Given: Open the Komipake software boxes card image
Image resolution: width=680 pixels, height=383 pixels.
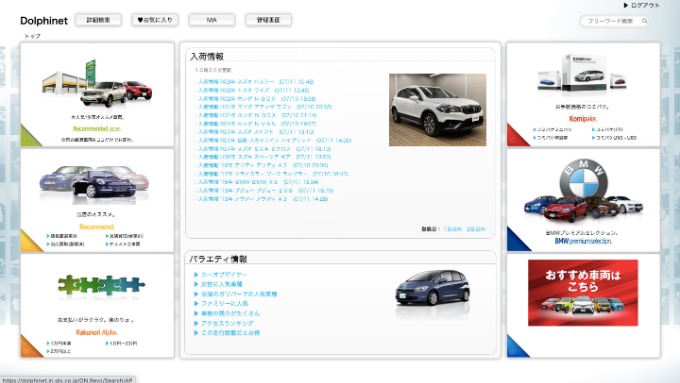Looking at the screenshot, I should 583,75.
